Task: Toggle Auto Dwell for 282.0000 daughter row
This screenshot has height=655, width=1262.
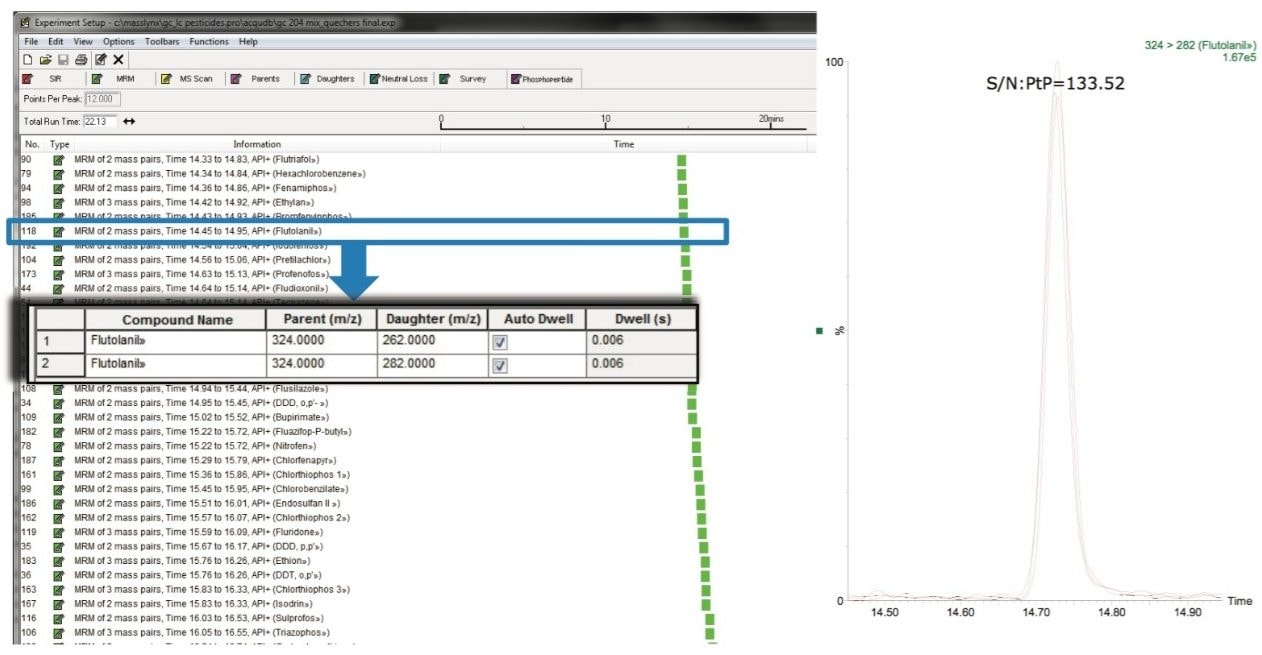Action: tap(501, 365)
